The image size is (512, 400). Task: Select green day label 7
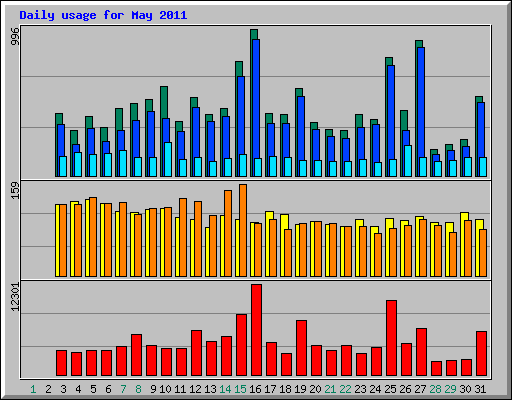[123, 389]
